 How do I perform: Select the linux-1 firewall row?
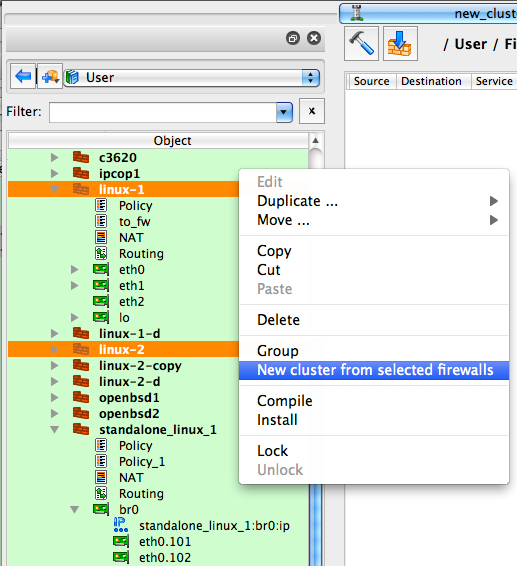123,190
